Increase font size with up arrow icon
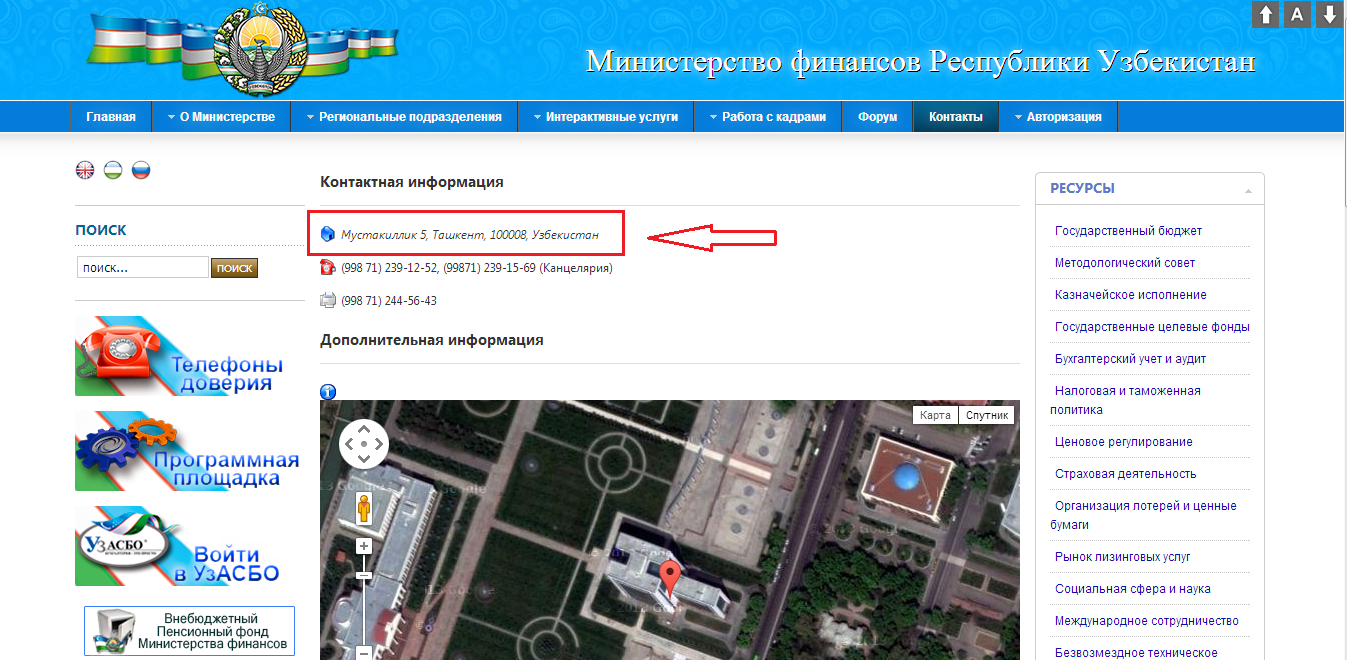Image resolution: width=1347 pixels, height=660 pixels. (1266, 14)
